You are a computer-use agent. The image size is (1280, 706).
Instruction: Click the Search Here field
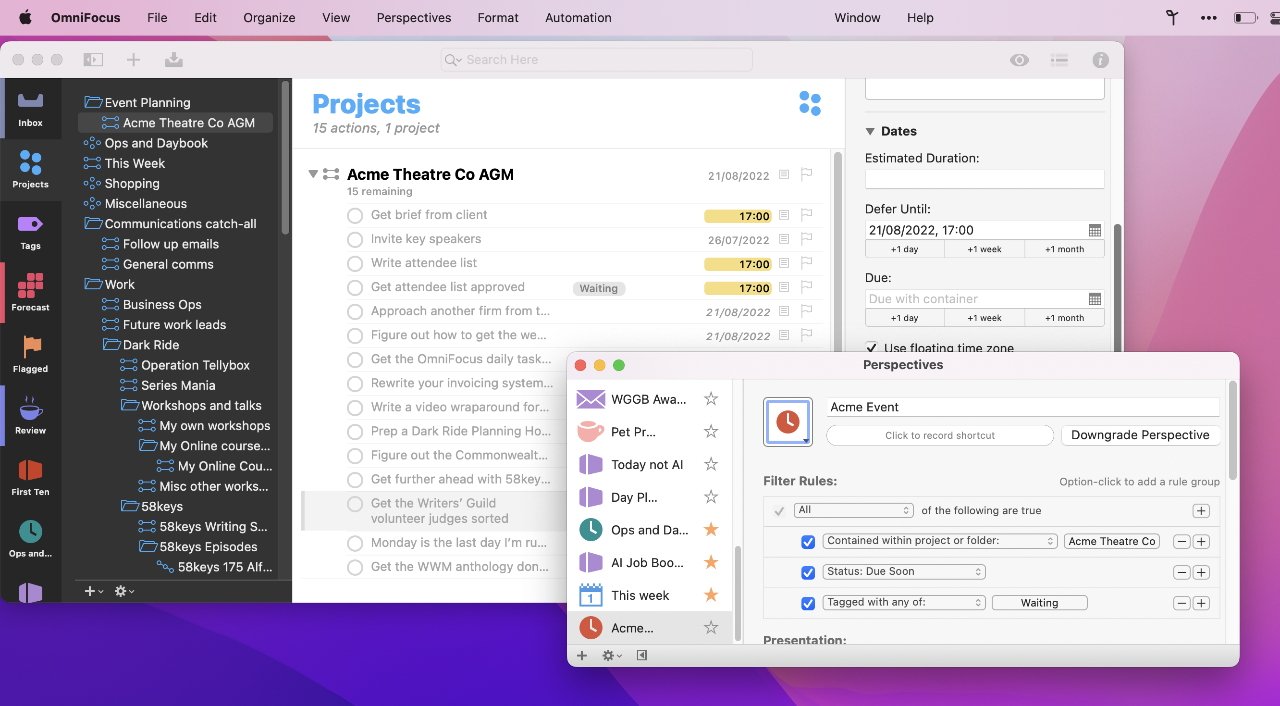[597, 60]
